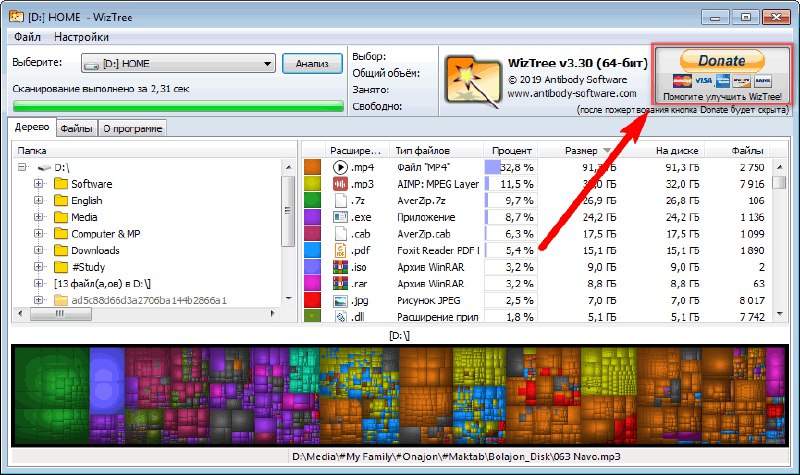Click the WizTree wizard folder logo
The width and height of the screenshot is (800, 475).
[x=472, y=81]
